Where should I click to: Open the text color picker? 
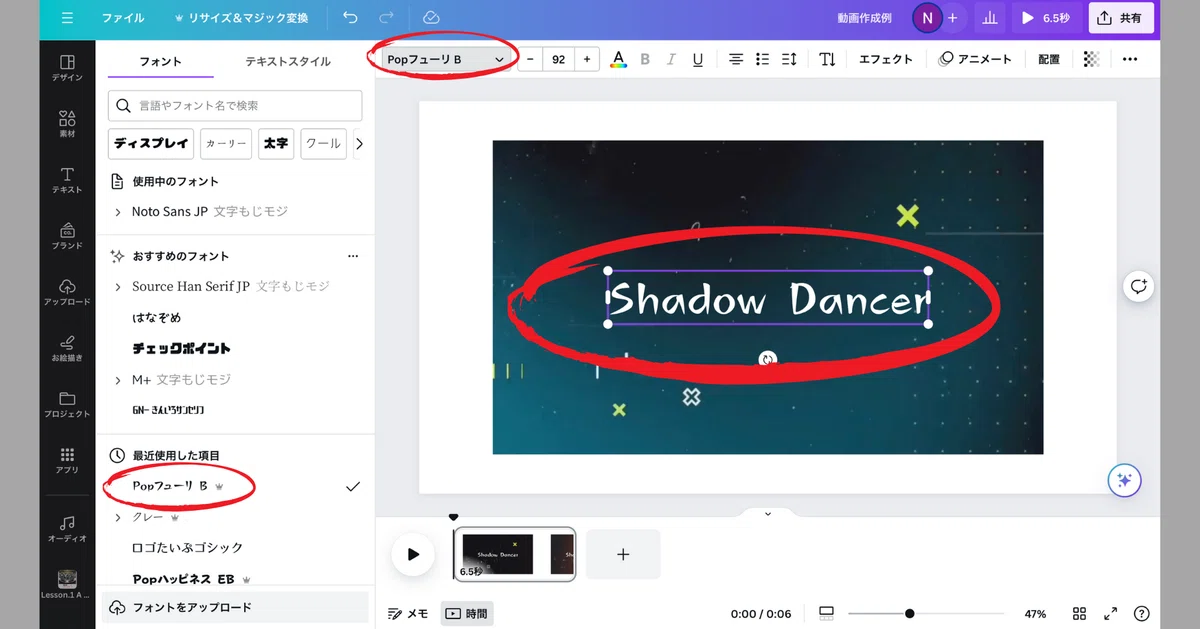click(618, 59)
